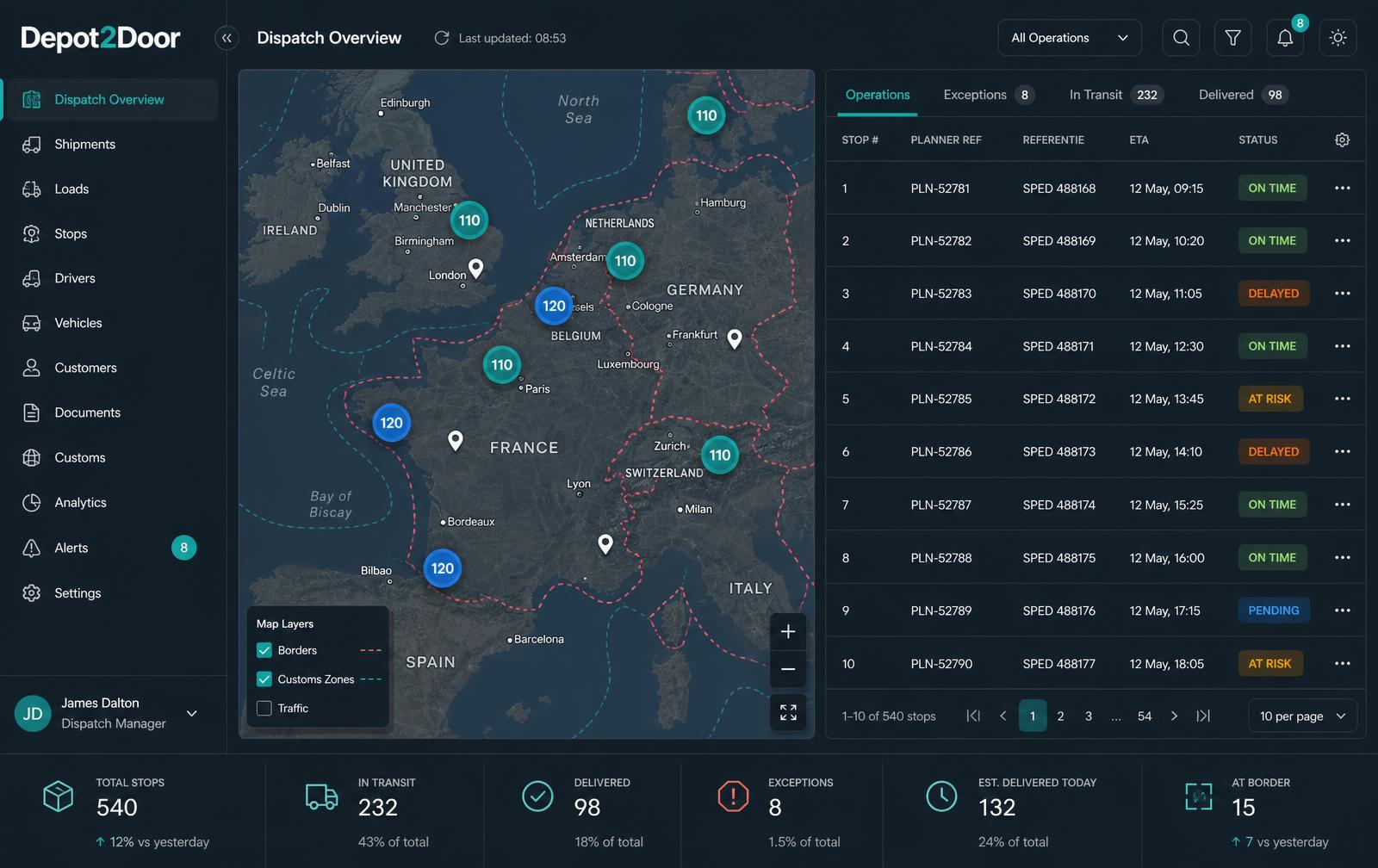Jump to first page of stops
Viewport: 1378px width, 868px height.
pyautogui.click(x=973, y=716)
